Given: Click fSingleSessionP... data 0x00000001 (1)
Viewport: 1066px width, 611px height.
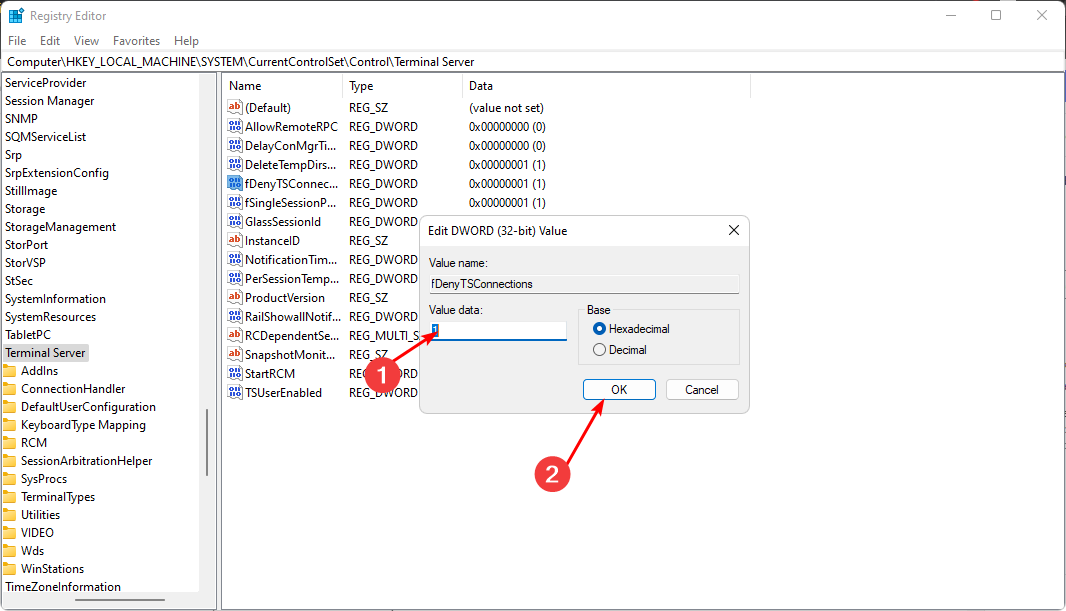Looking at the screenshot, I should coord(507,203).
